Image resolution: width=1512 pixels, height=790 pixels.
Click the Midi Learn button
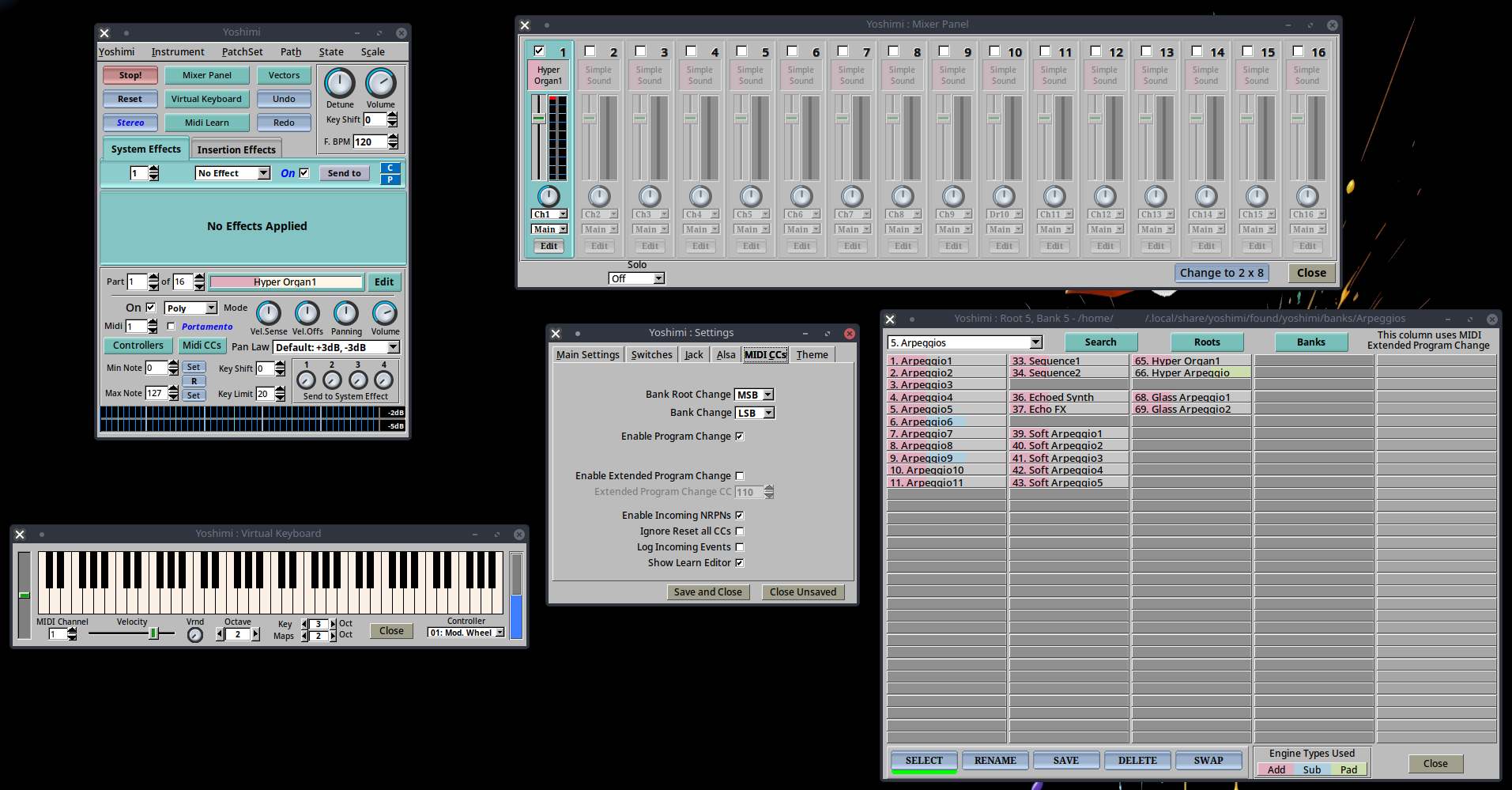click(206, 123)
